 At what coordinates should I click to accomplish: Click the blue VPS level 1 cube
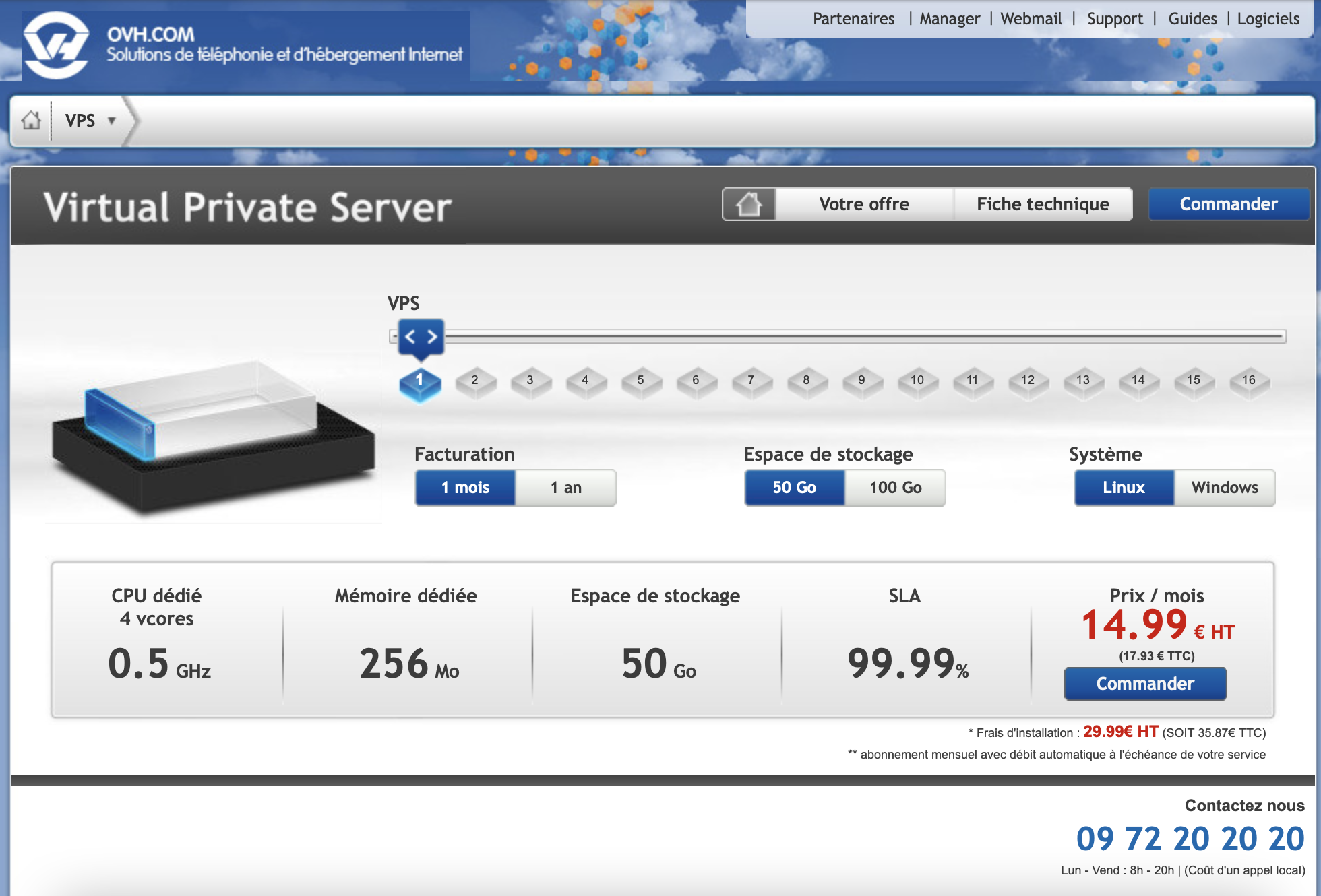pos(420,383)
